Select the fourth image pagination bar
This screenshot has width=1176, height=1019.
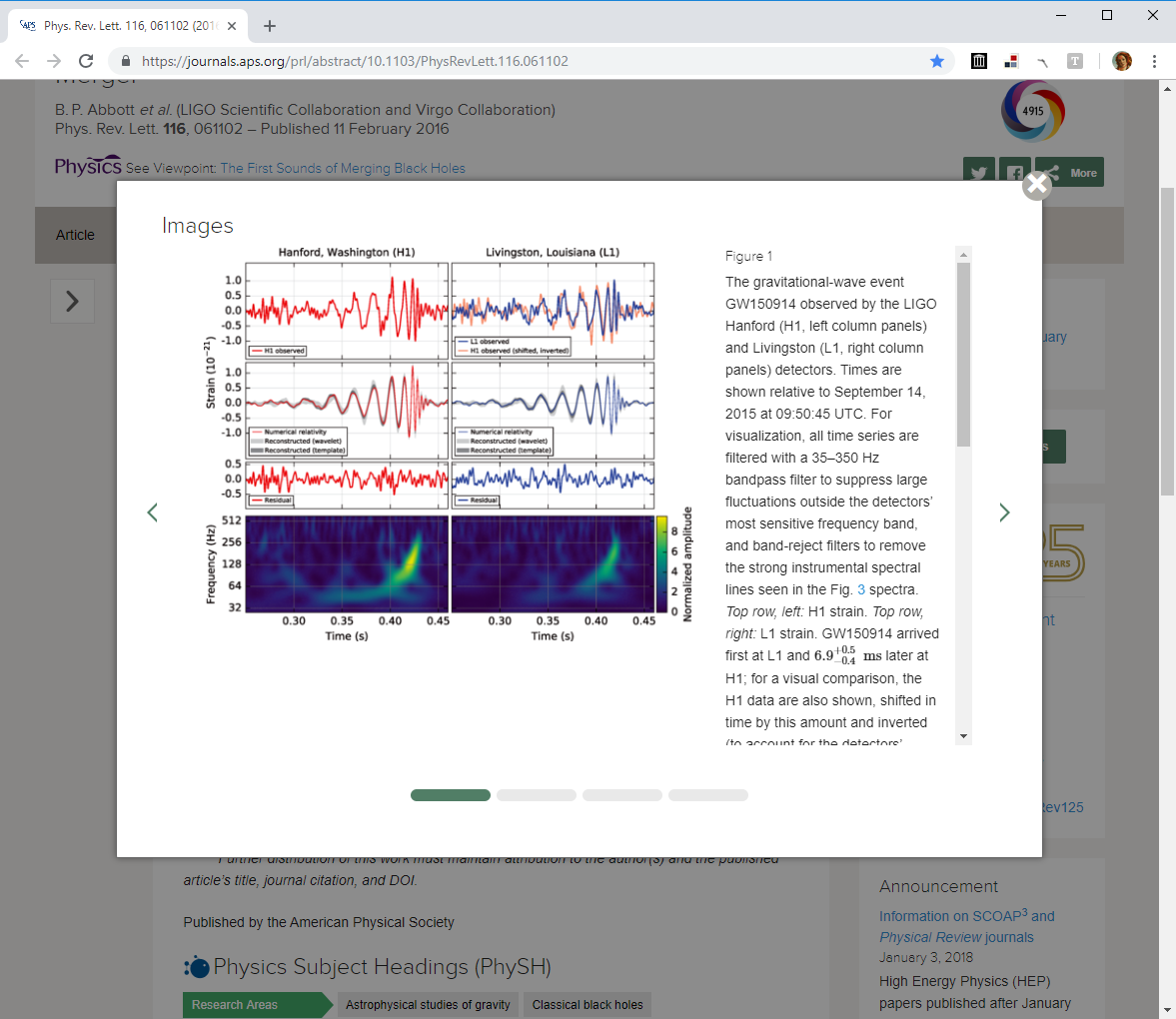coord(708,795)
